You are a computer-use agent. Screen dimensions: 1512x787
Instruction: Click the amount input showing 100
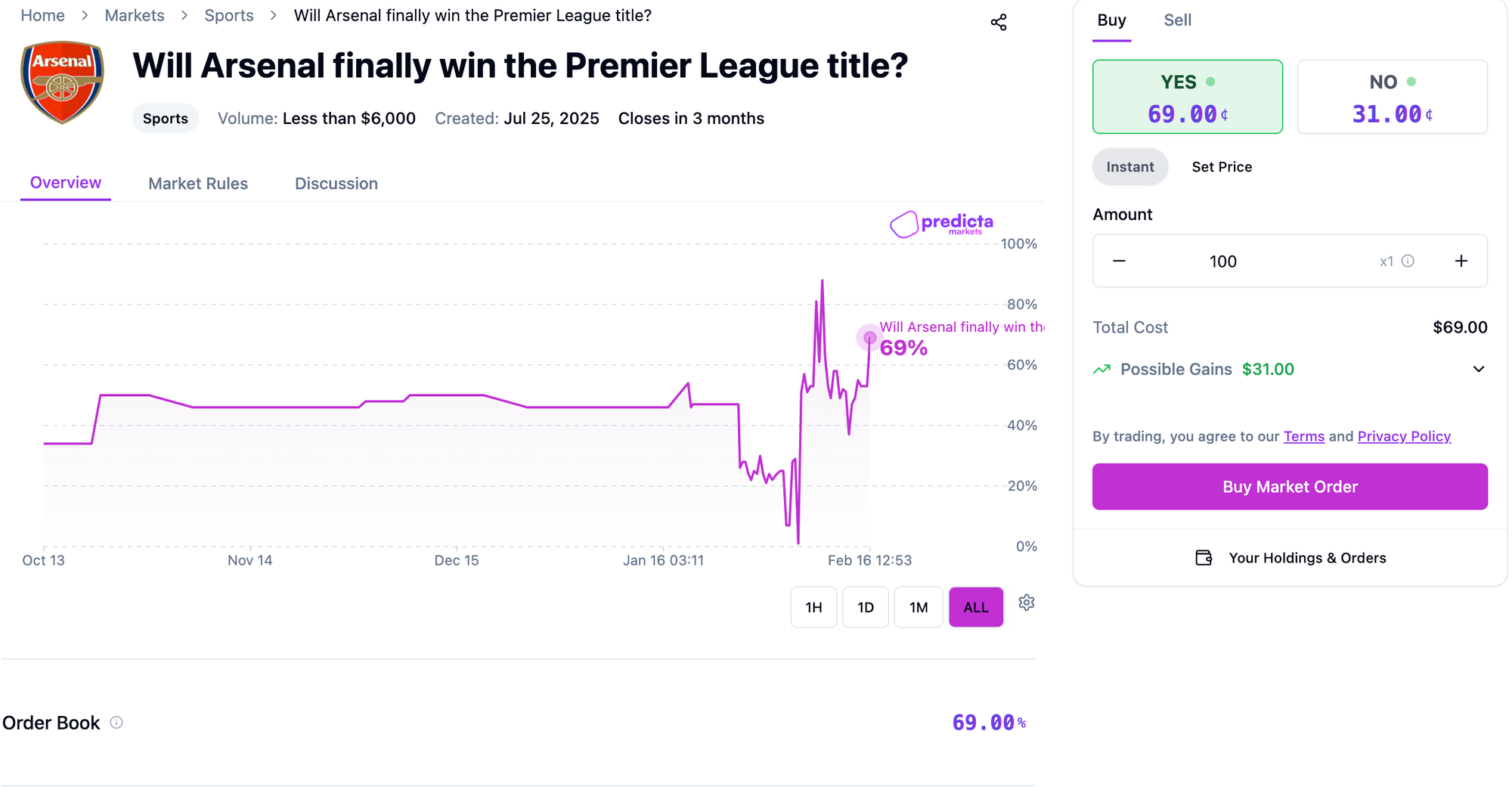pyautogui.click(x=1222, y=261)
